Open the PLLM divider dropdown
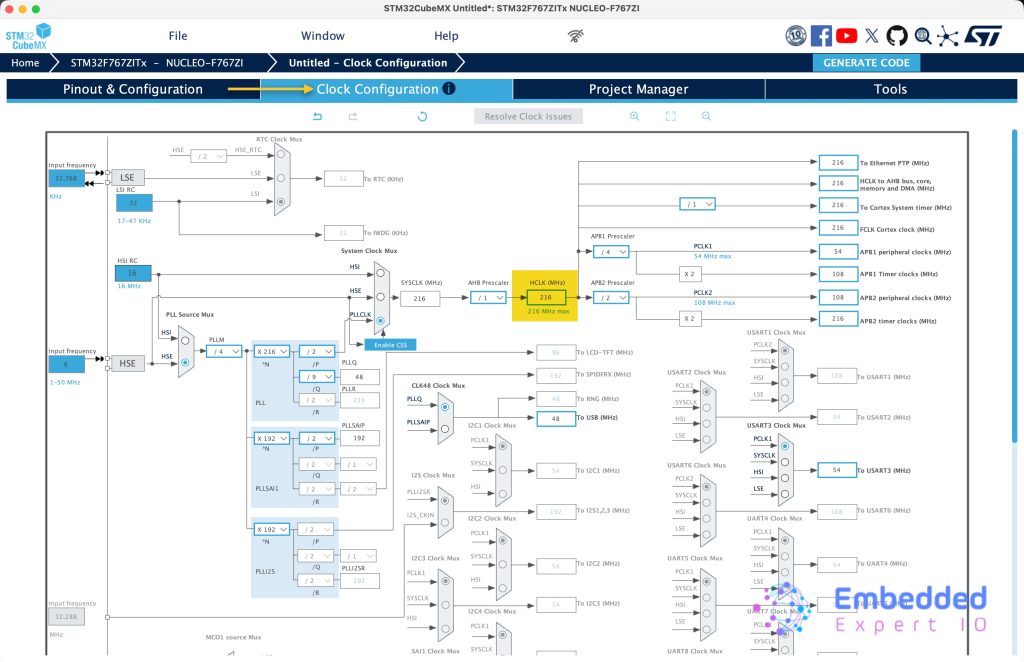This screenshot has width=1024, height=662. click(x=225, y=352)
